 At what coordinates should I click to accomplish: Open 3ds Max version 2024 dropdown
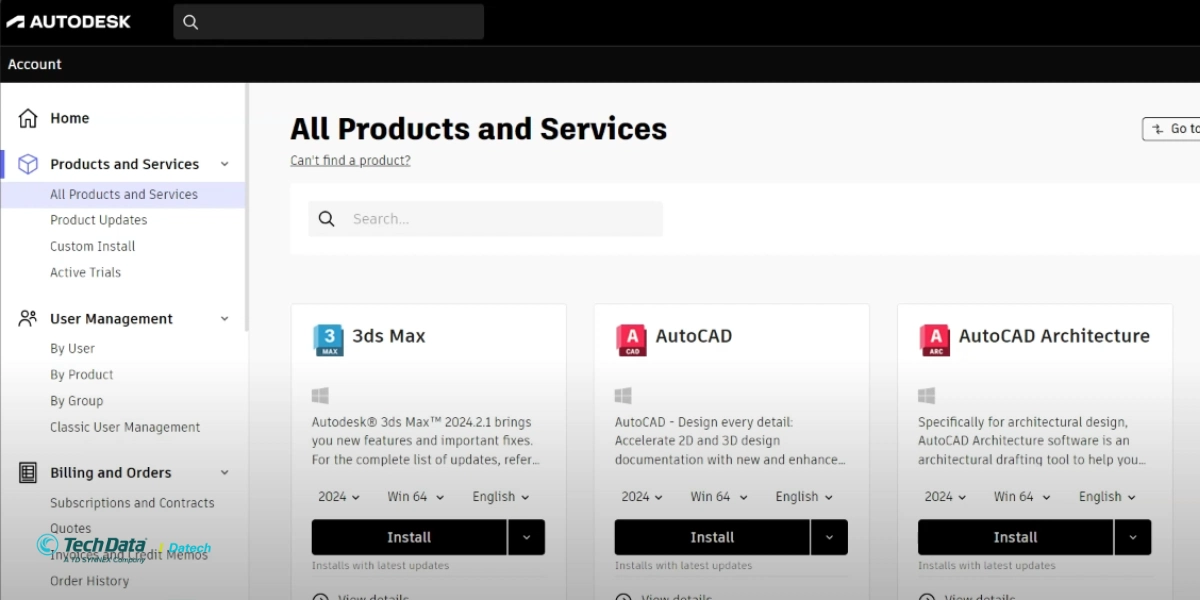[x=341, y=496]
